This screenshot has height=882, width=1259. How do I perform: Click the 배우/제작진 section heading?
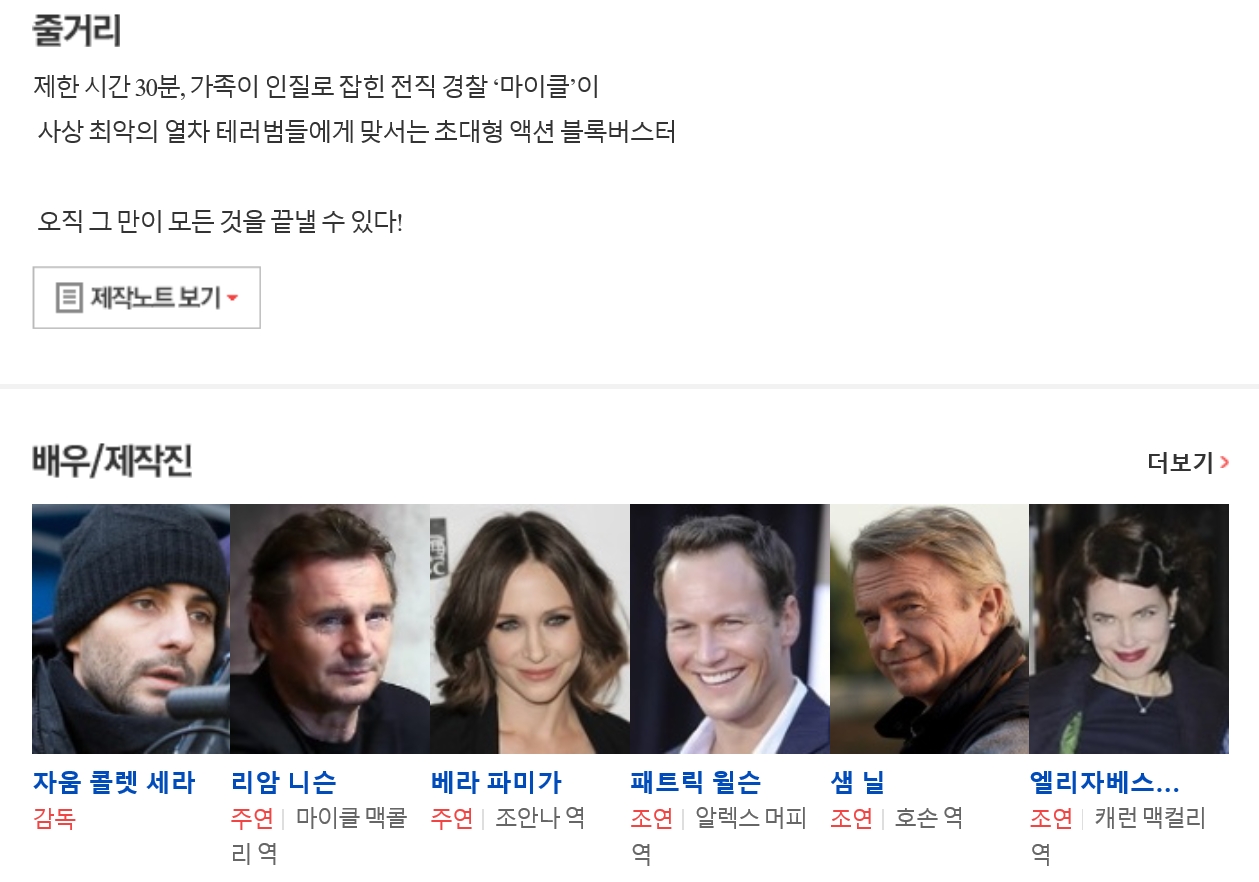click(112, 461)
